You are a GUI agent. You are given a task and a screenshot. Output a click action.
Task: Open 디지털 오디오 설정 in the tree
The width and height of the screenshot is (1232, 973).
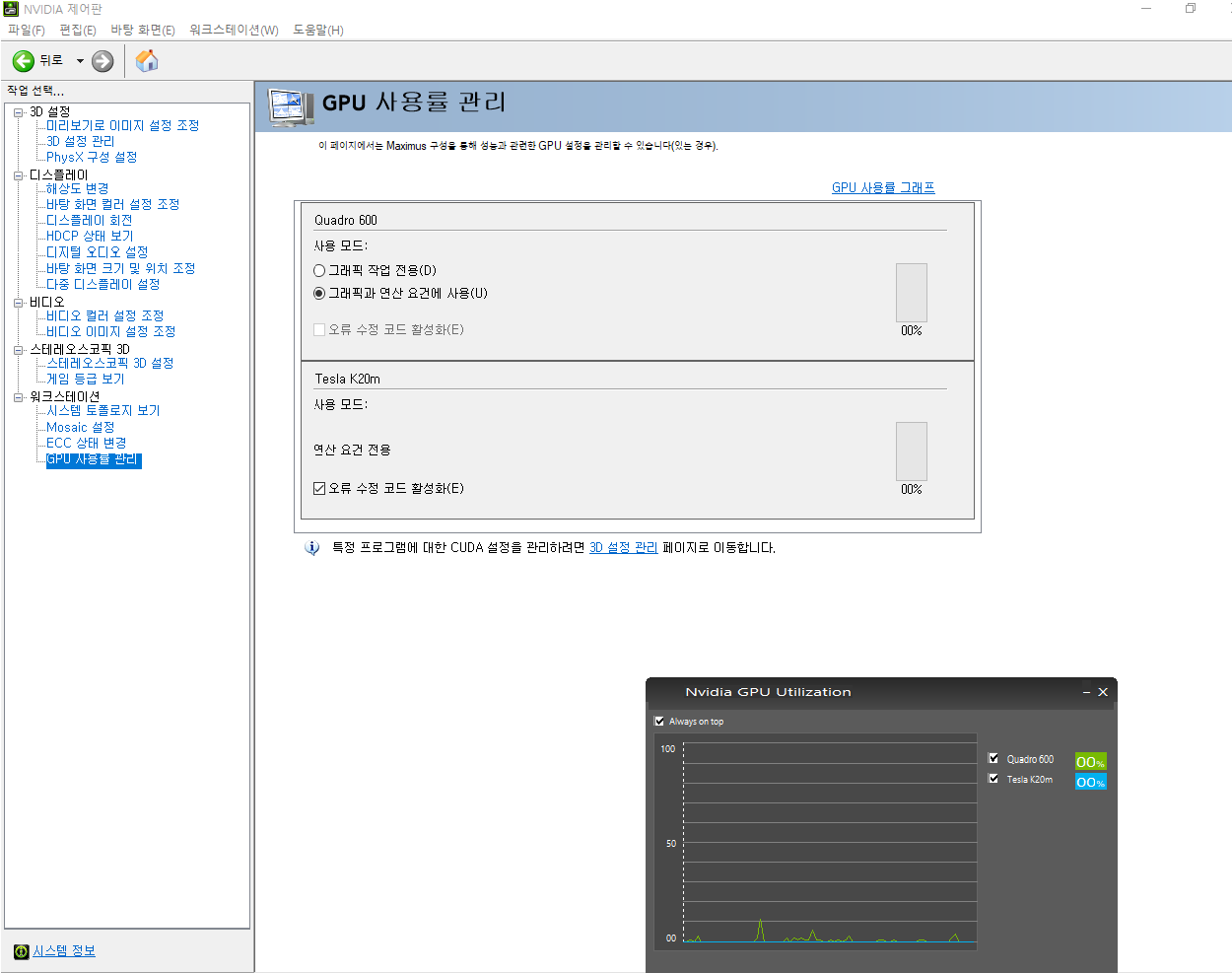point(98,252)
